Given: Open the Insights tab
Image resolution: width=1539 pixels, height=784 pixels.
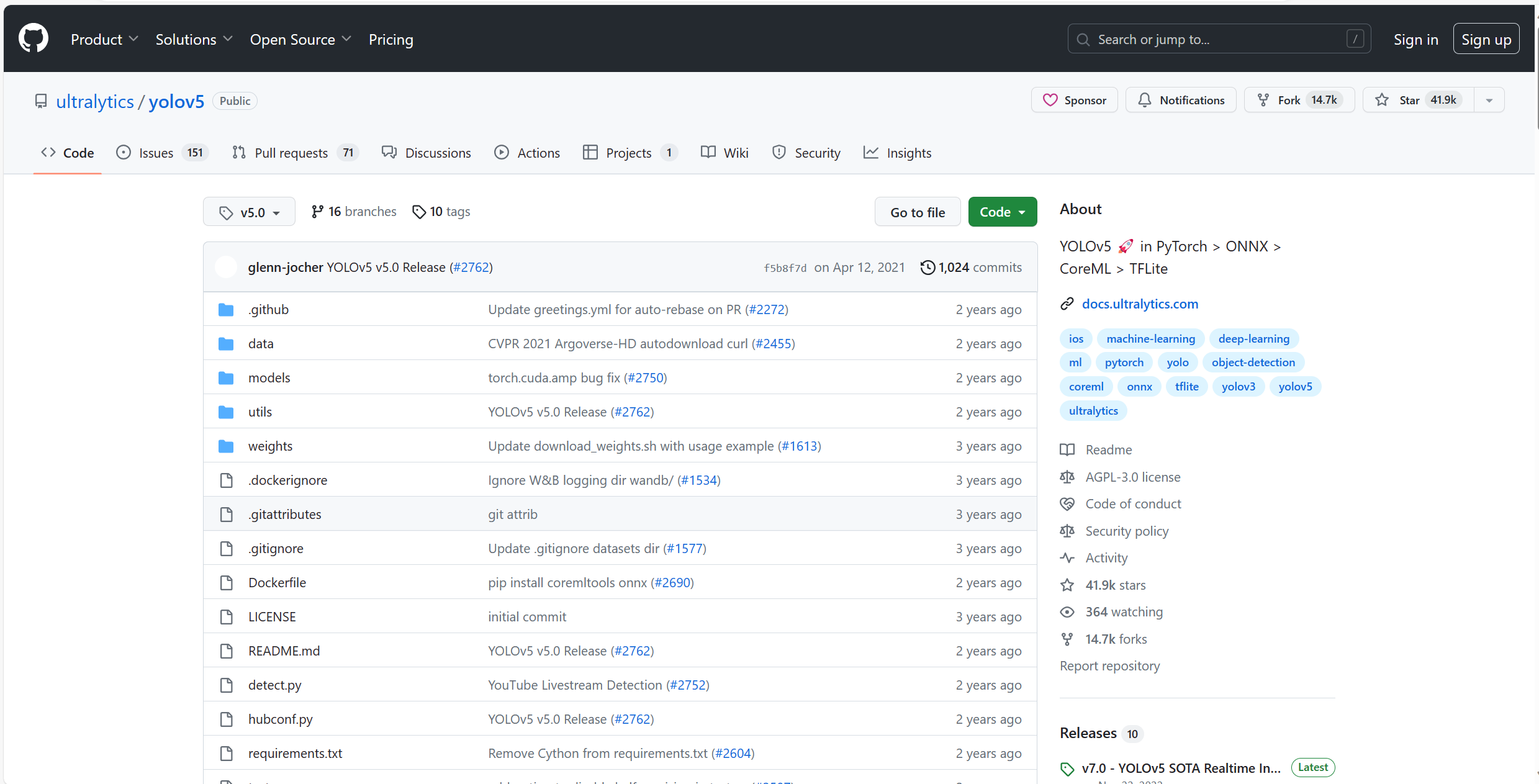Looking at the screenshot, I should 897,153.
